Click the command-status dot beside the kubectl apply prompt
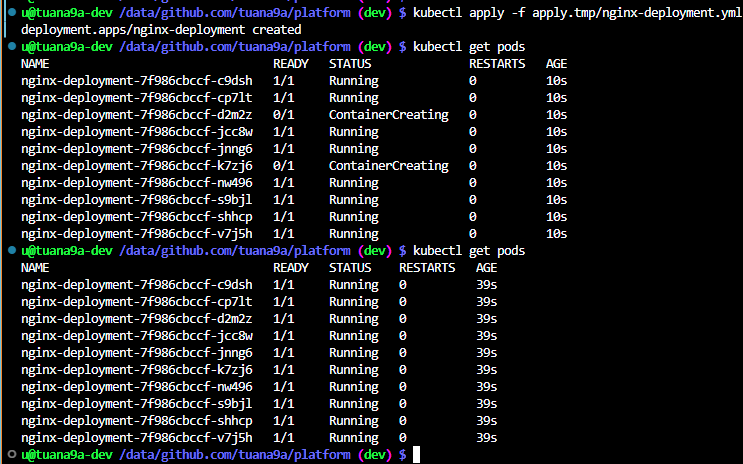 coord(12,12)
